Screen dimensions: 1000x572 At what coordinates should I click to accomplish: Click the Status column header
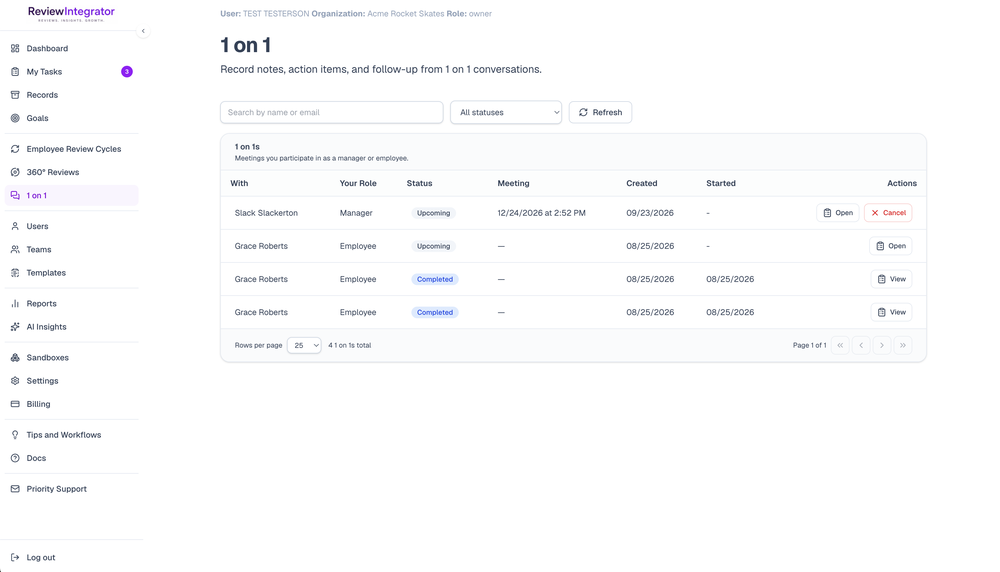(420, 183)
